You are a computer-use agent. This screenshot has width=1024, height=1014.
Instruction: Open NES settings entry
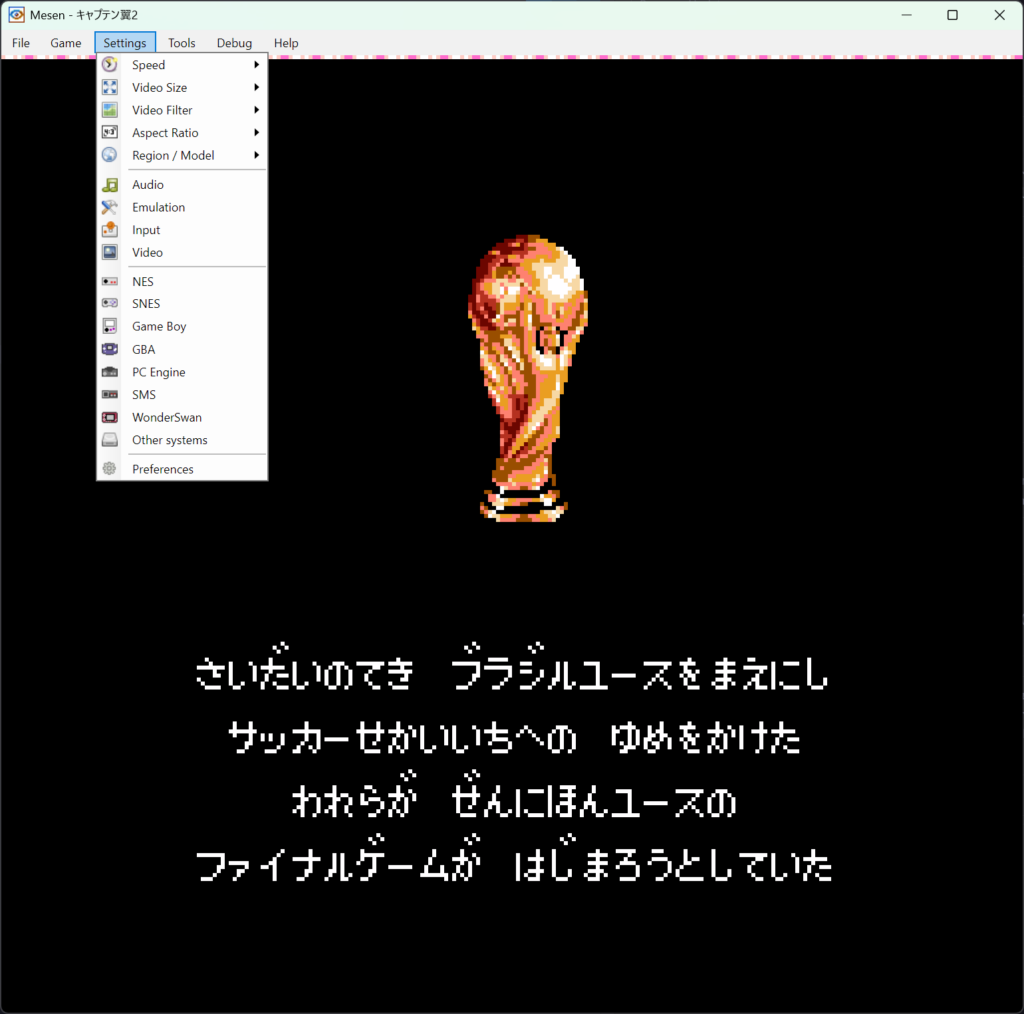point(143,282)
